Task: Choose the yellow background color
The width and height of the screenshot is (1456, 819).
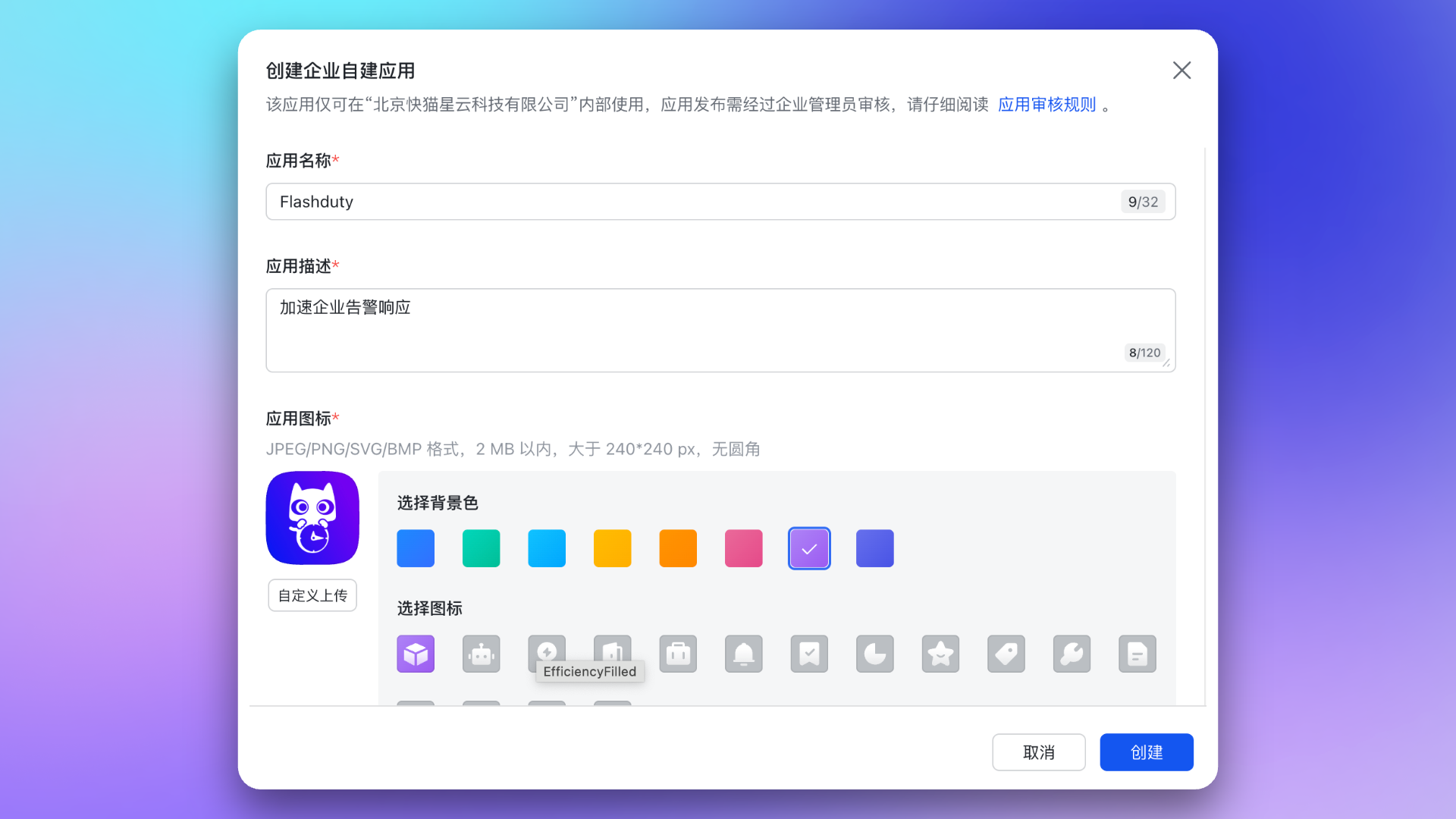Action: tap(612, 548)
